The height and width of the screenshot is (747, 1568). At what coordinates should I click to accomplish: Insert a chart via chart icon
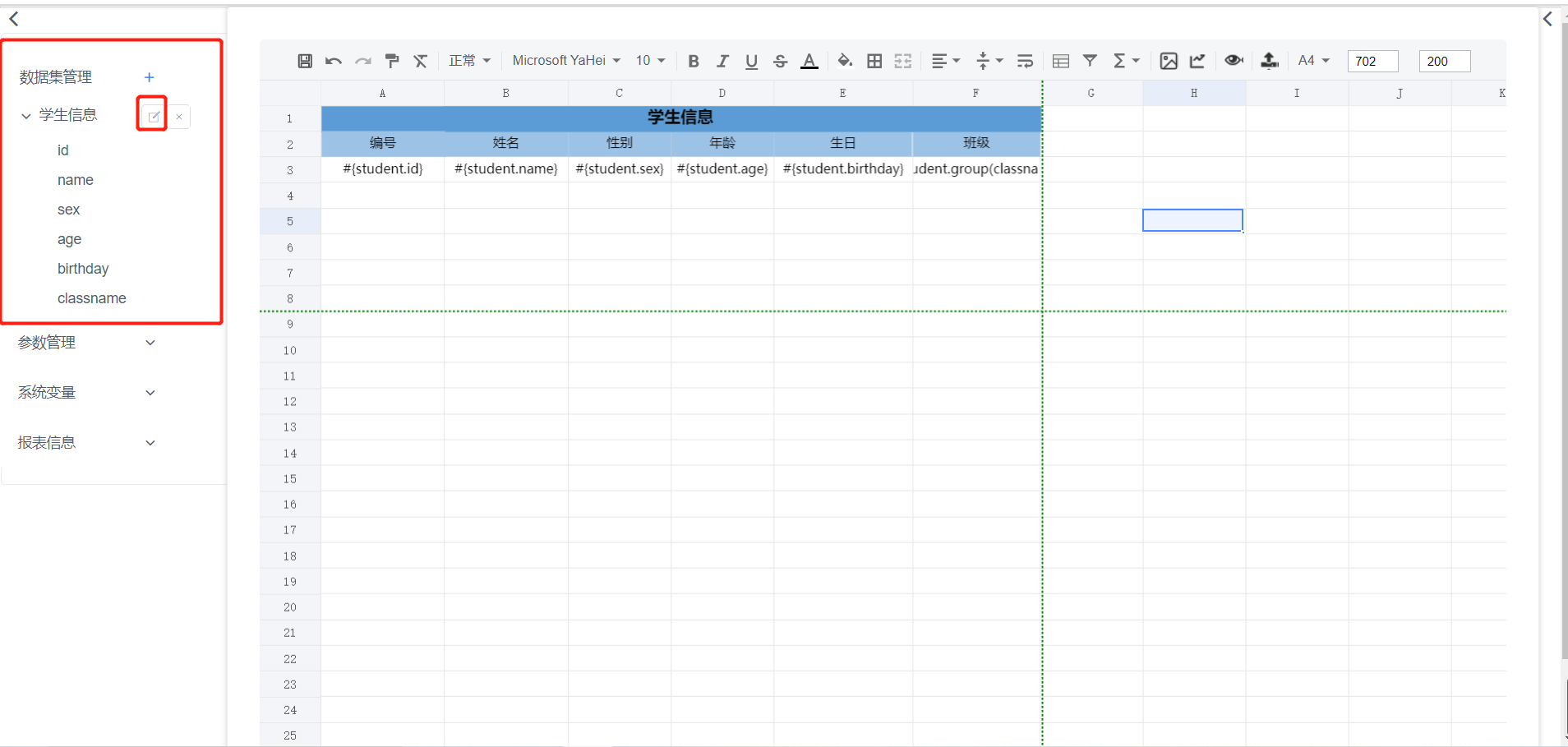1197,61
